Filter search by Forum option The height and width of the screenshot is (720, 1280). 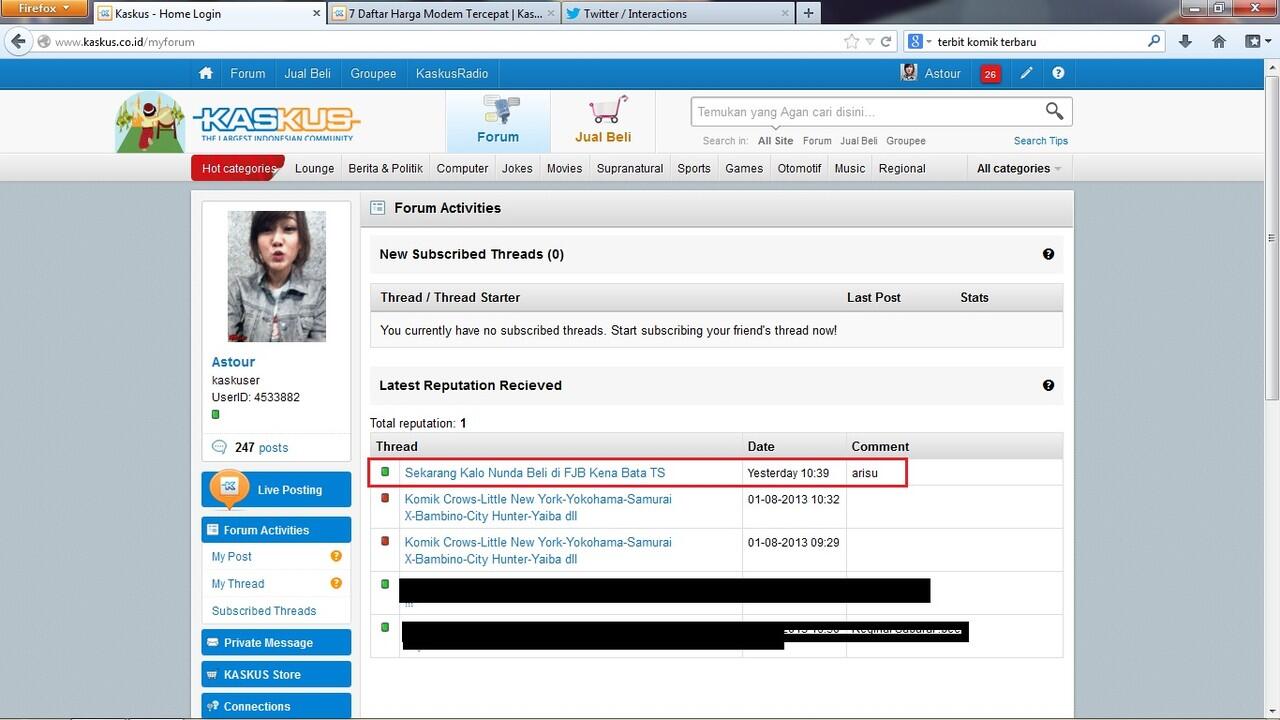(817, 141)
